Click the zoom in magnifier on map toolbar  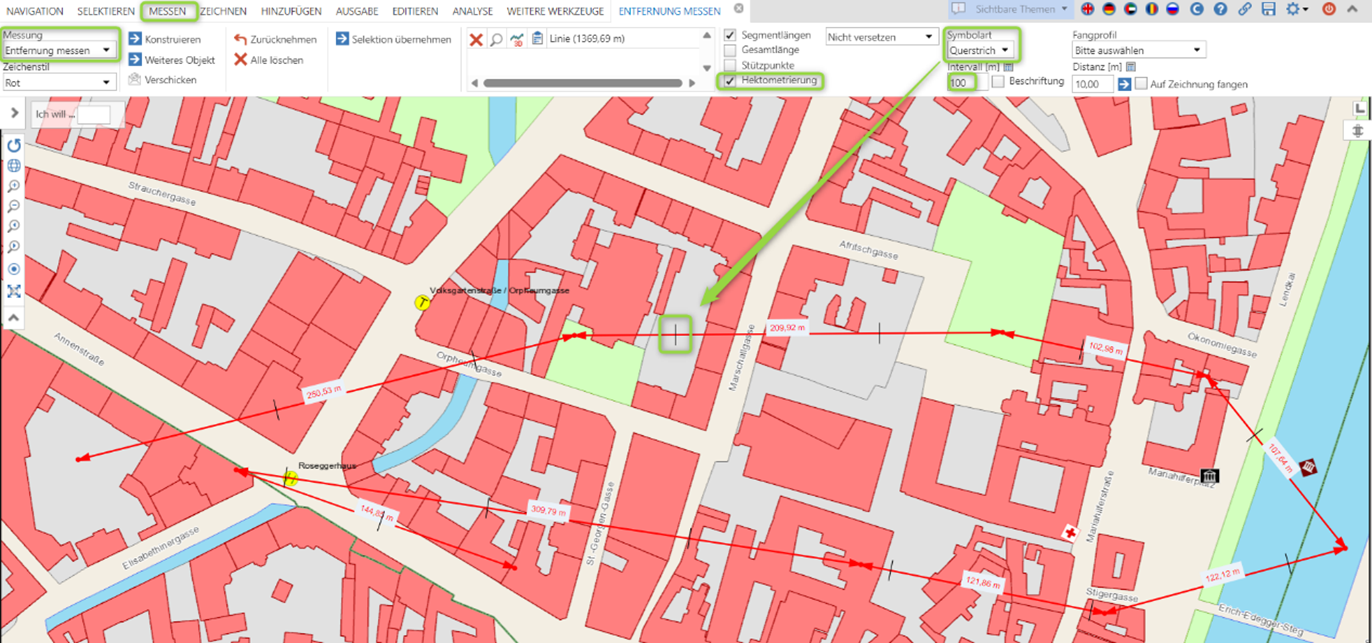[x=14, y=187]
